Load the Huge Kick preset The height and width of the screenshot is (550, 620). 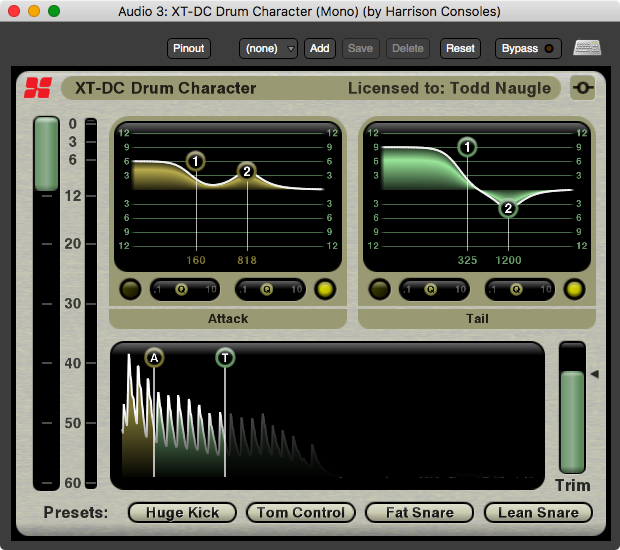(x=182, y=512)
